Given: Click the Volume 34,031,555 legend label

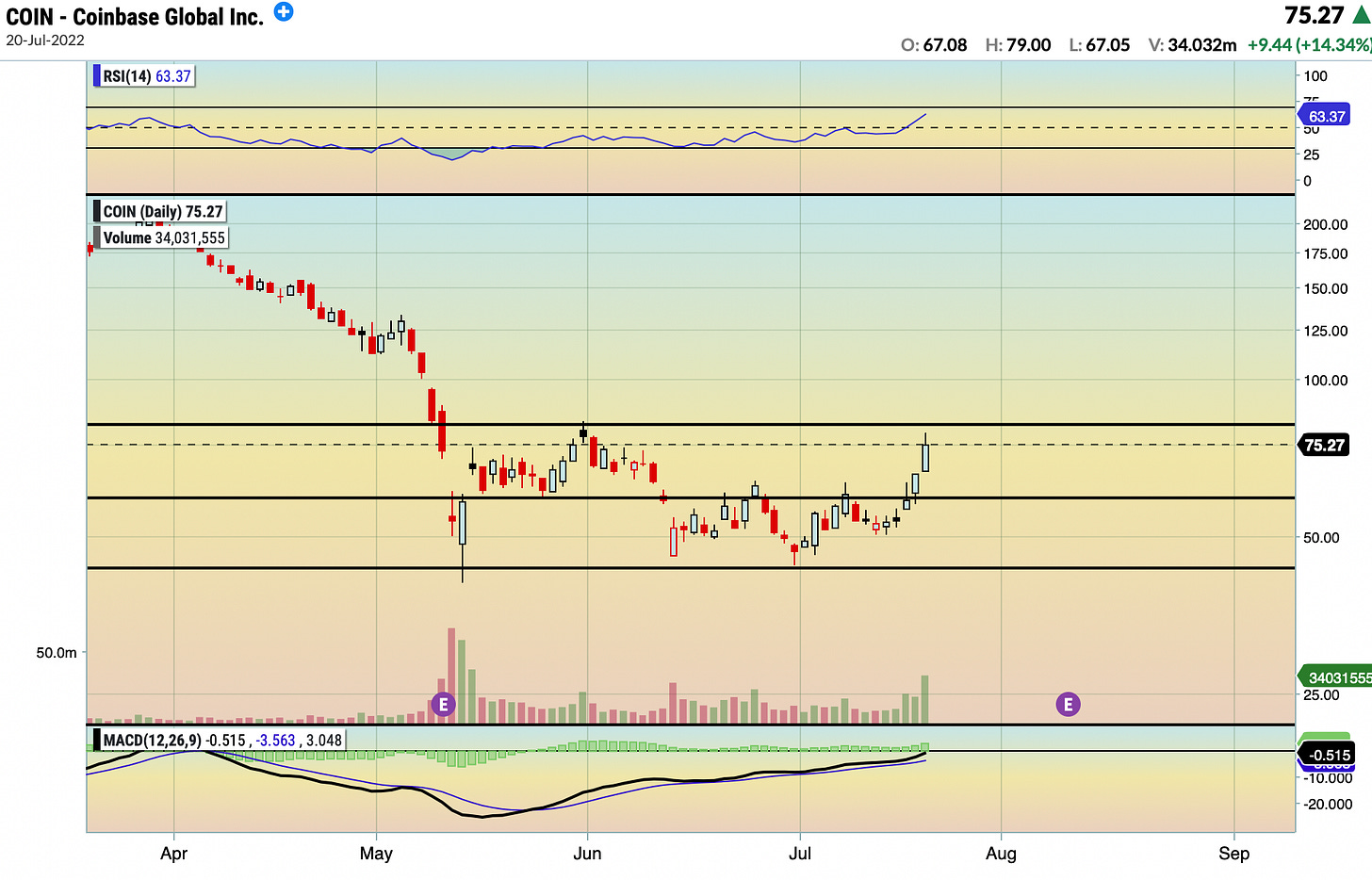Looking at the screenshot, I should coord(162,237).
